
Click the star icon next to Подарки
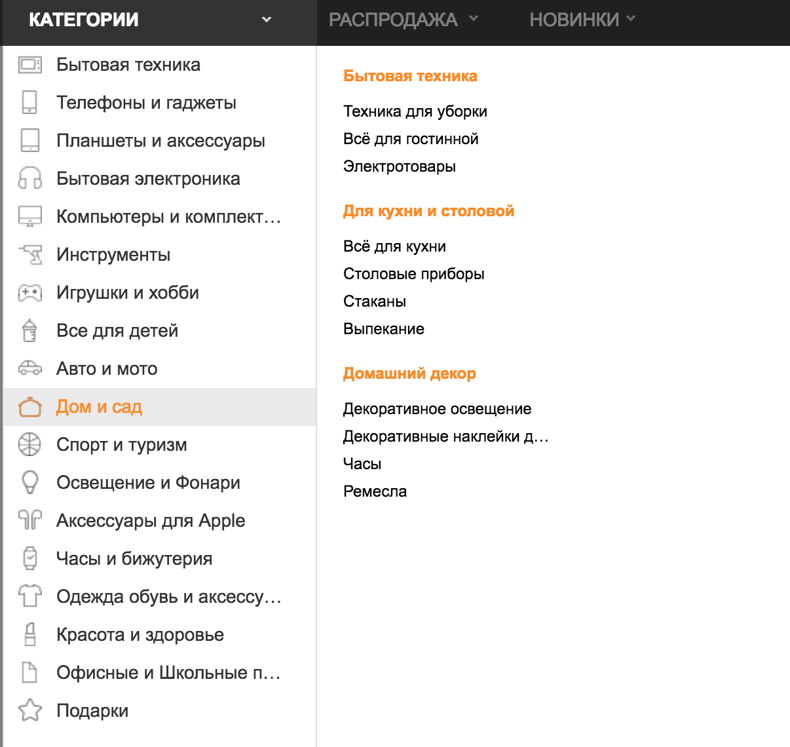(30, 711)
